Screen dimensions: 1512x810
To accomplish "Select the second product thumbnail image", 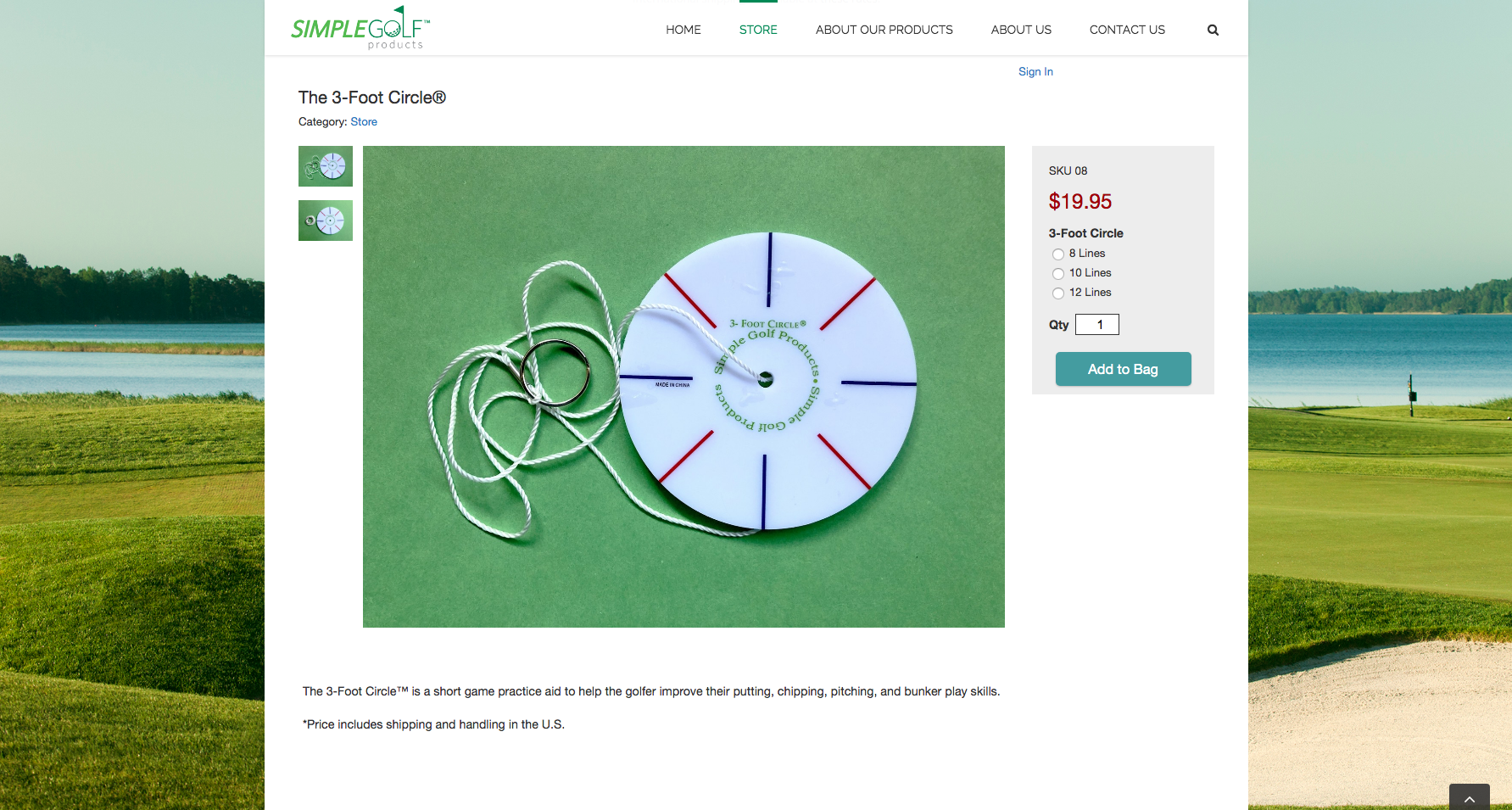I will [326, 221].
